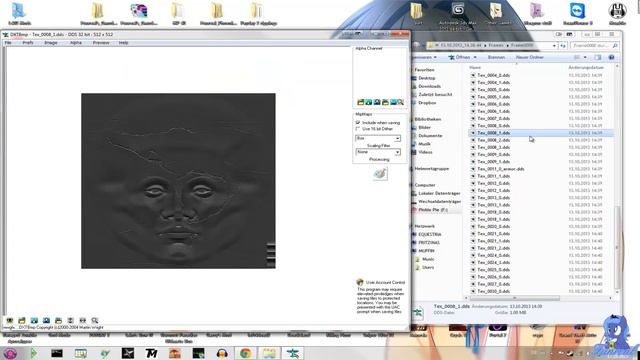The image size is (640, 360).
Task: Open the Preview menu in DXTBmp
Action: (x=101, y=42)
